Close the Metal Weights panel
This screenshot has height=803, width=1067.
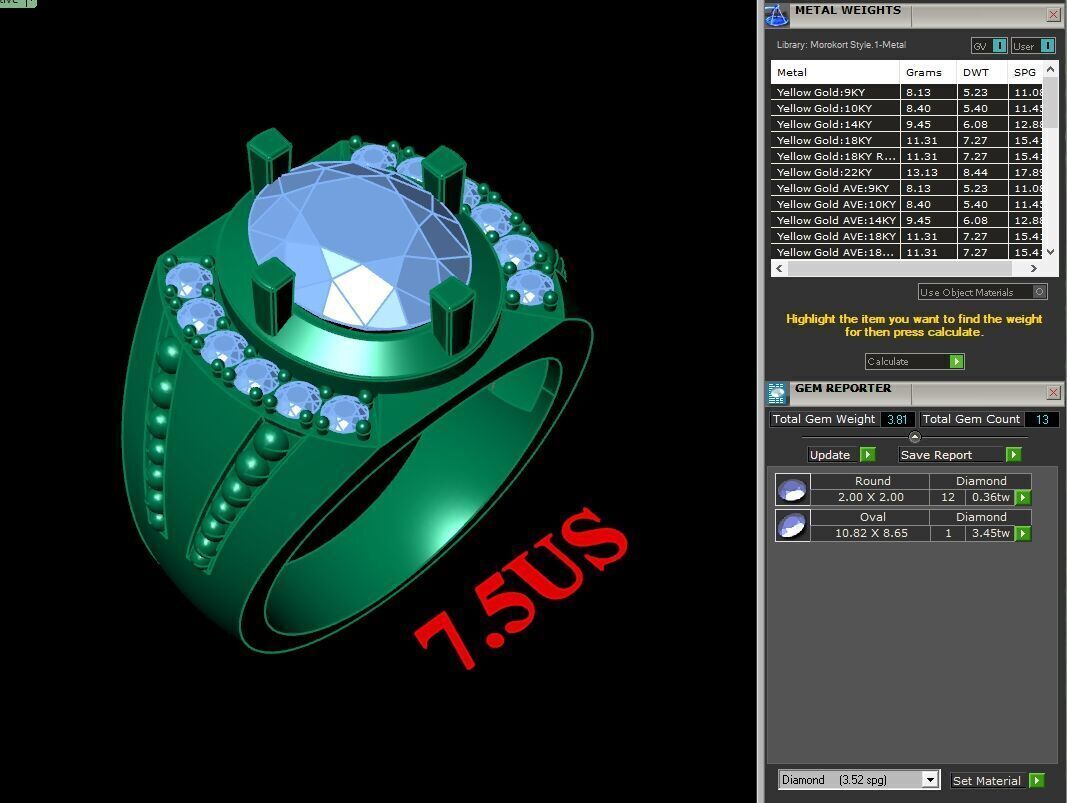[1053, 14]
